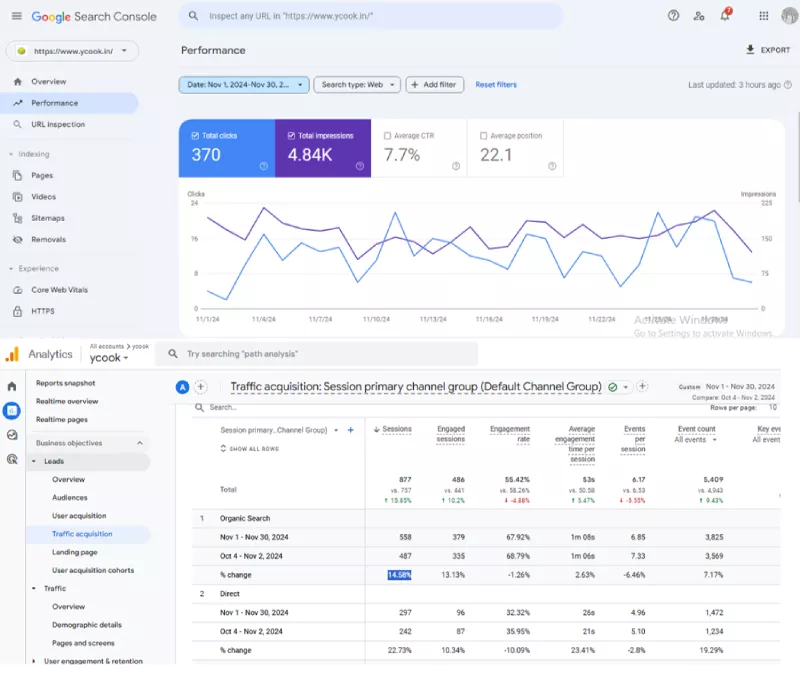Open the Search Console hamburger menu
Viewport: 800px width, 677px height.
[16, 17]
